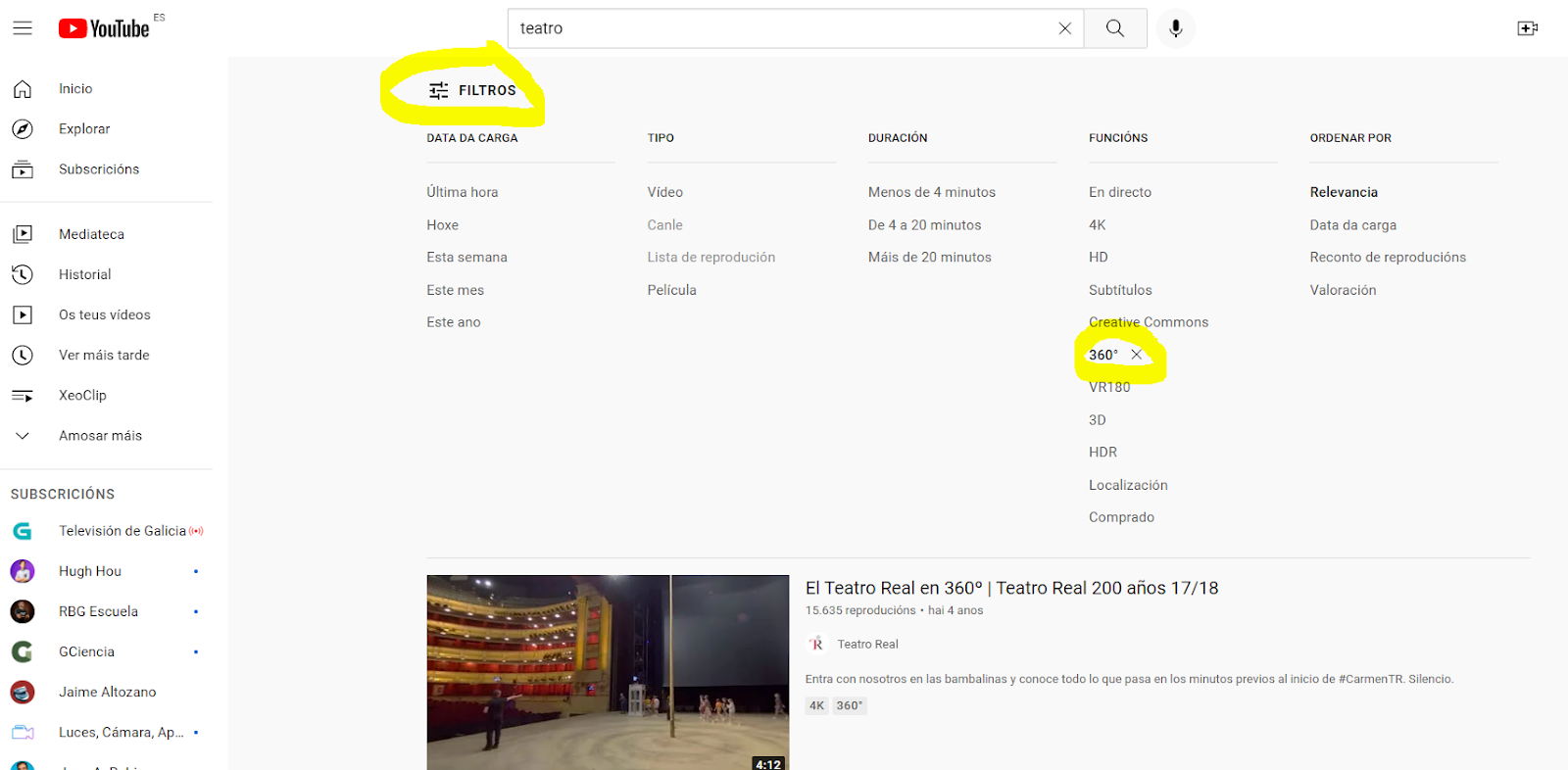Open Hugh Hou channel avatar
Viewport: 1568px width, 770px height.
[x=23, y=571]
